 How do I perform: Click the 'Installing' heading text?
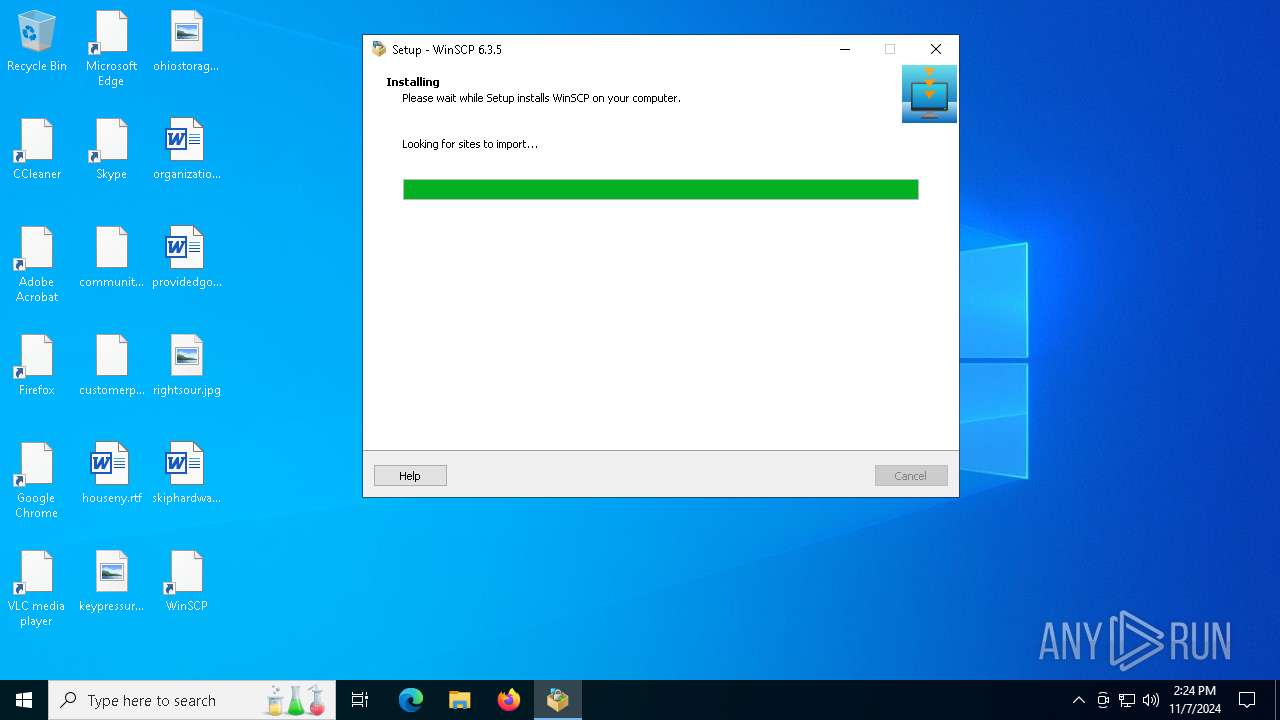coord(413,82)
